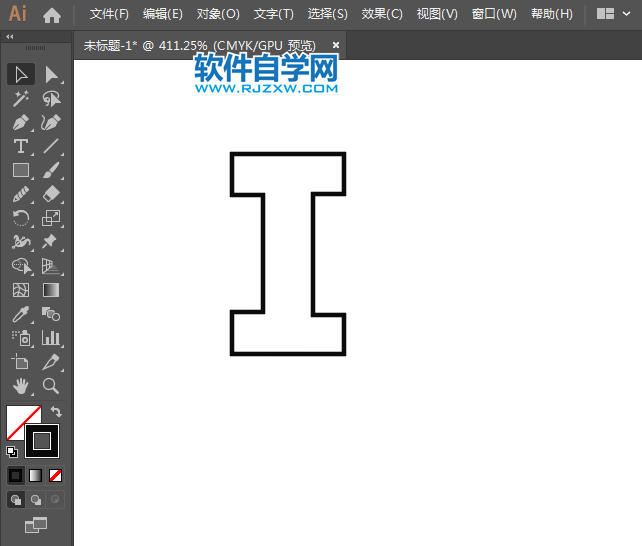Select the Zoom magnifier tool
The height and width of the screenshot is (546, 642).
point(51,386)
